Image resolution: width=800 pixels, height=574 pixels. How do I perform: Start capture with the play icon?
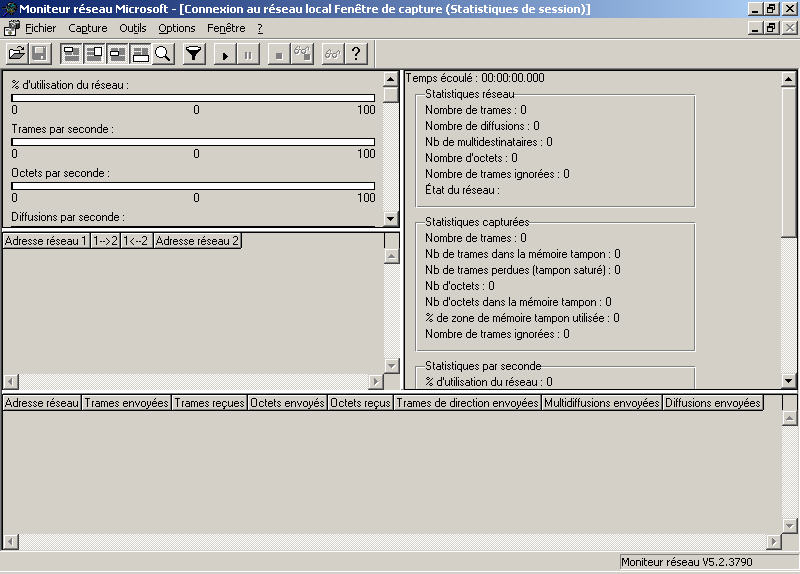tap(225, 54)
